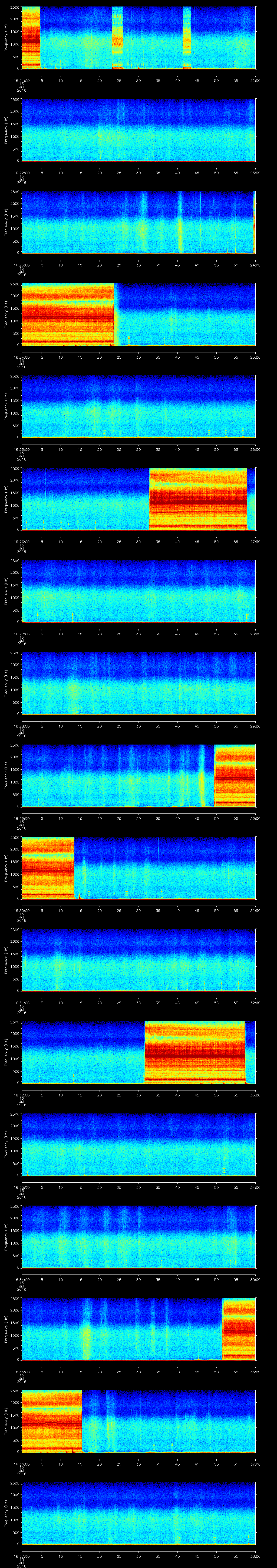Click the red block starting the 16:30:00 panel
Screen dimensions: 277x1568
[48, 868]
